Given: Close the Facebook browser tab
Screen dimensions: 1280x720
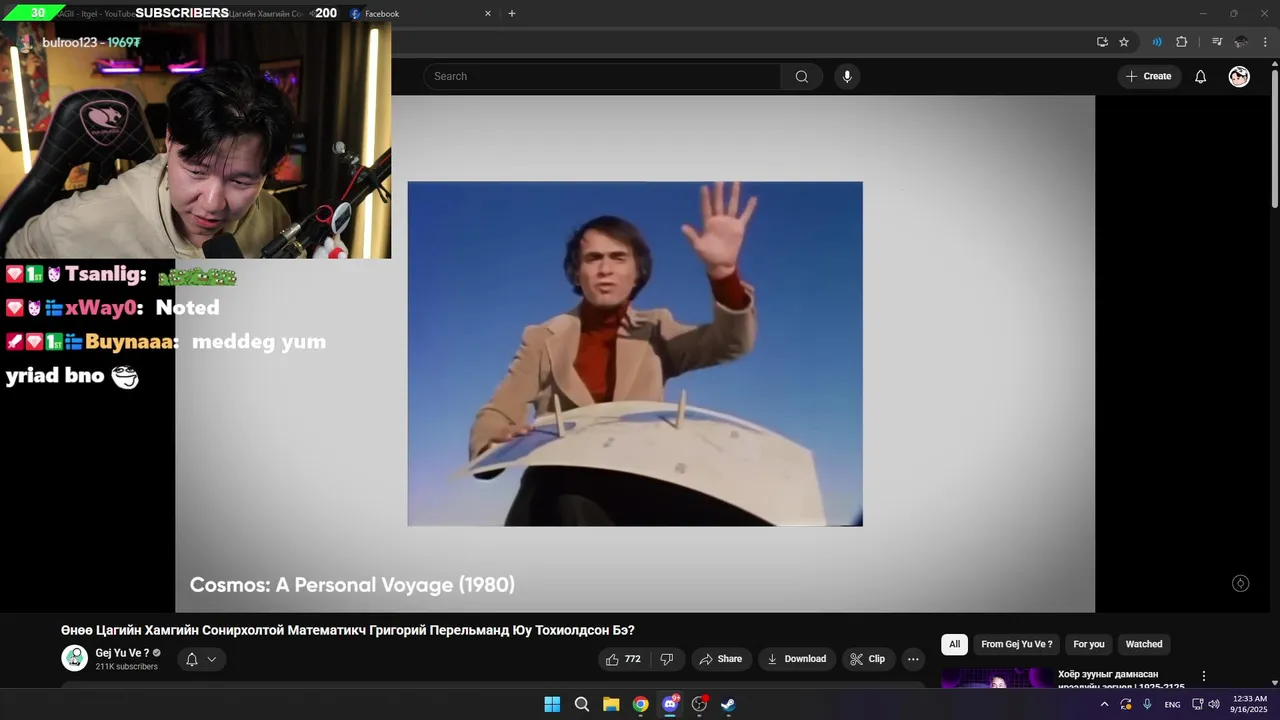Looking at the screenshot, I should [488, 14].
